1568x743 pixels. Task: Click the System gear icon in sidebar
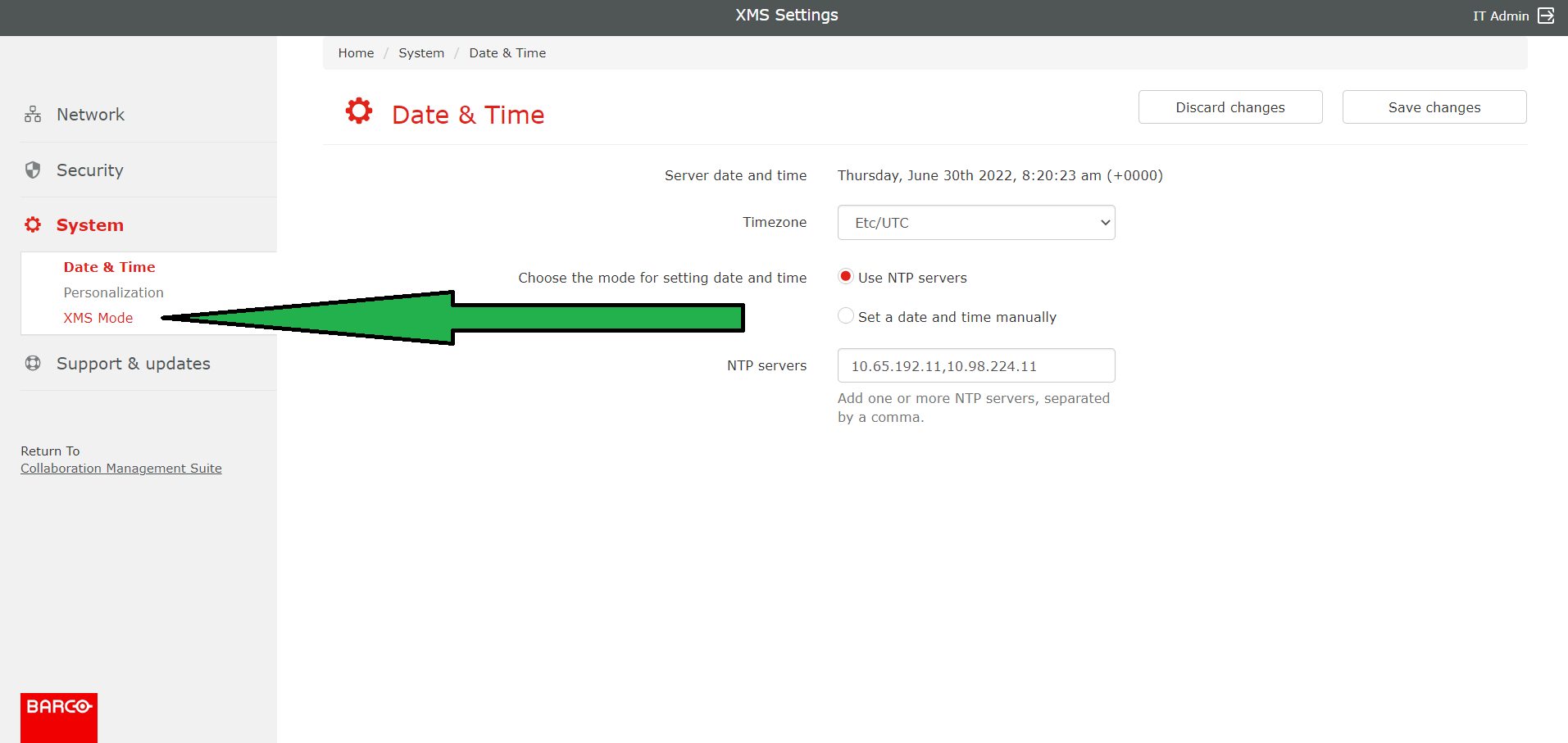tap(33, 224)
